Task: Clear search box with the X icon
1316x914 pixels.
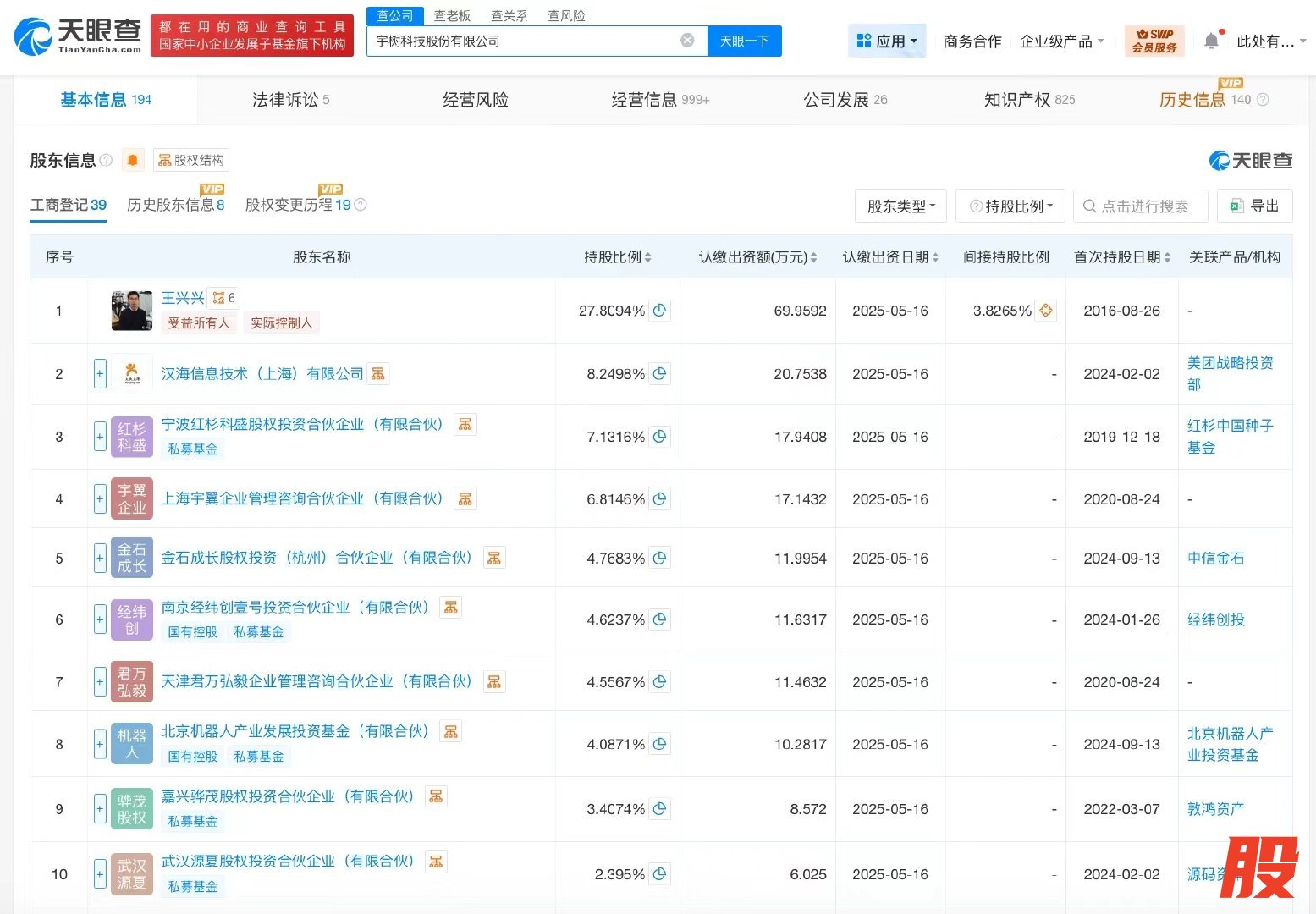Action: [687, 41]
